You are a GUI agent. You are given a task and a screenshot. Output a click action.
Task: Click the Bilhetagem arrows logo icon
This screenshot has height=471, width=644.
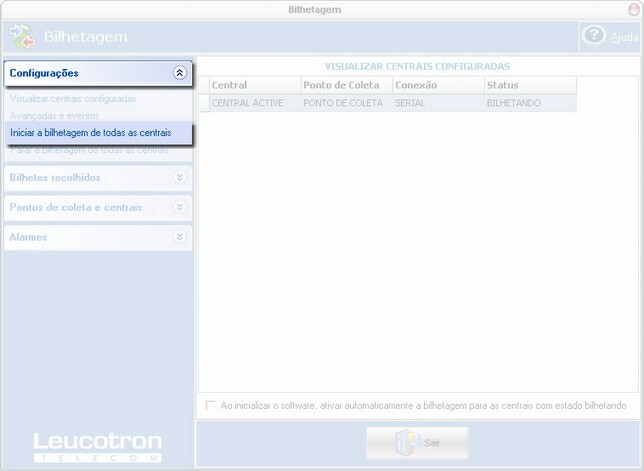(x=22, y=37)
